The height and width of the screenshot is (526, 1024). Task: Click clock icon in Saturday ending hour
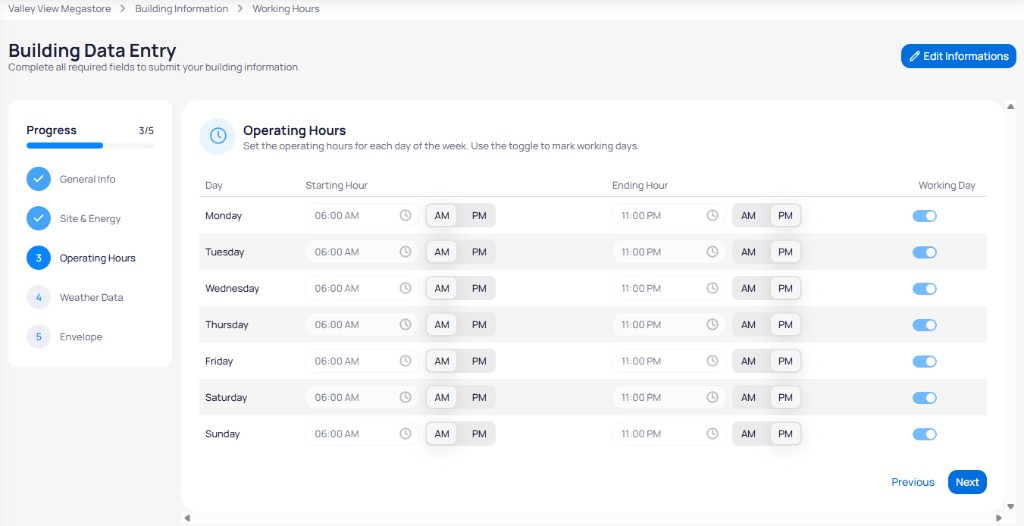click(712, 397)
